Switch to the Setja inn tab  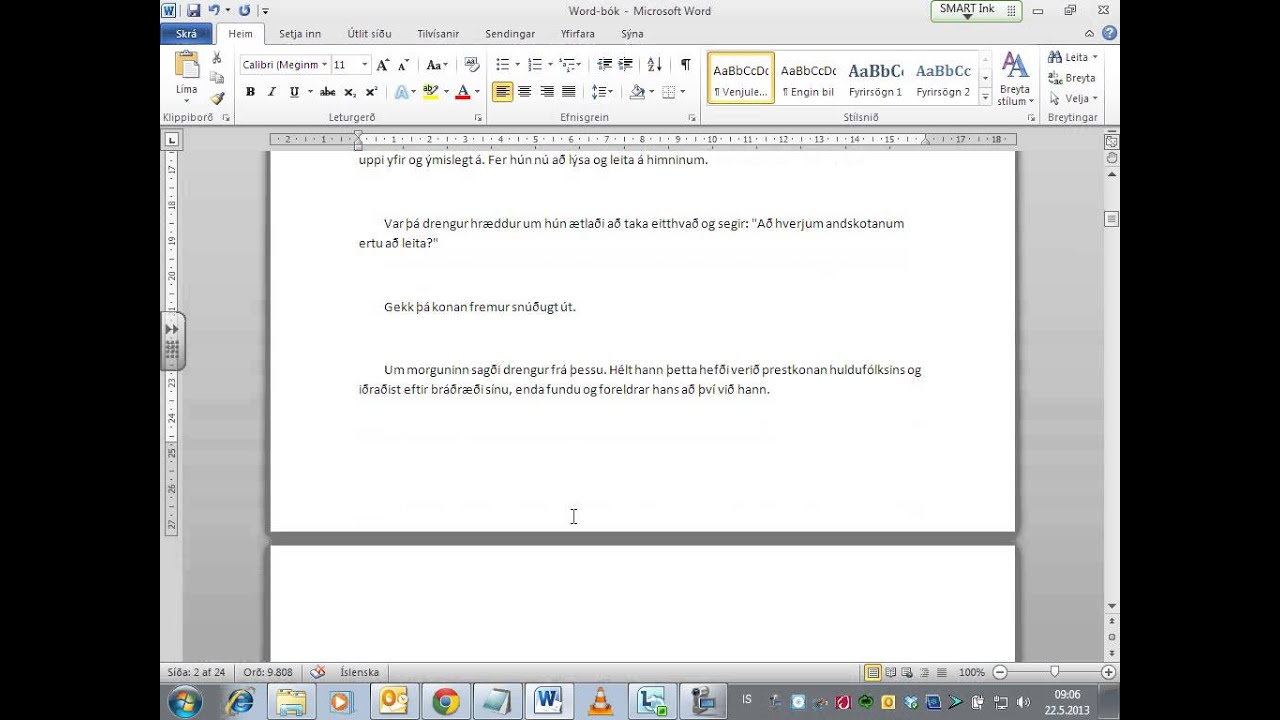coord(300,33)
